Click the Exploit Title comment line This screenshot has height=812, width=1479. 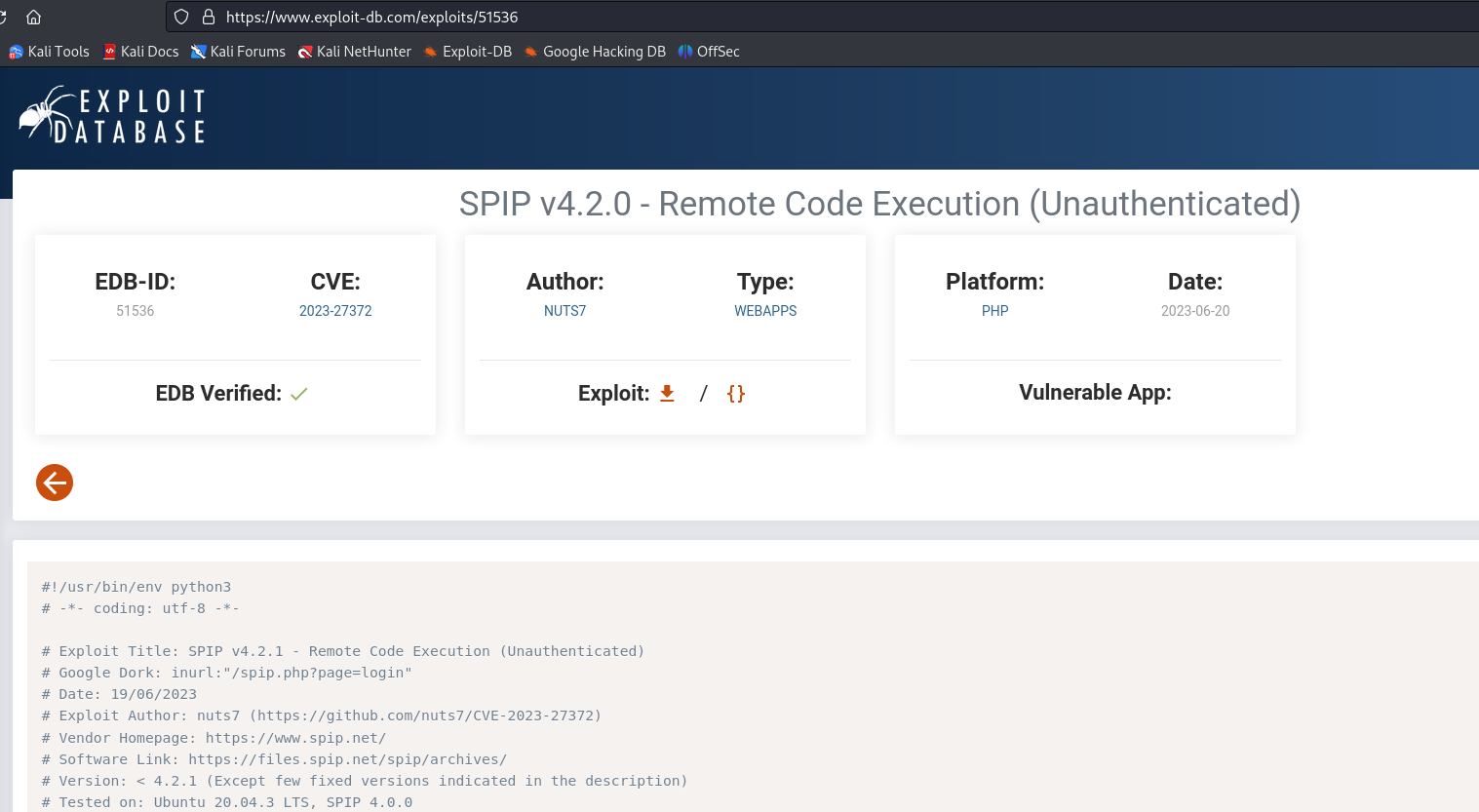pyautogui.click(x=343, y=651)
